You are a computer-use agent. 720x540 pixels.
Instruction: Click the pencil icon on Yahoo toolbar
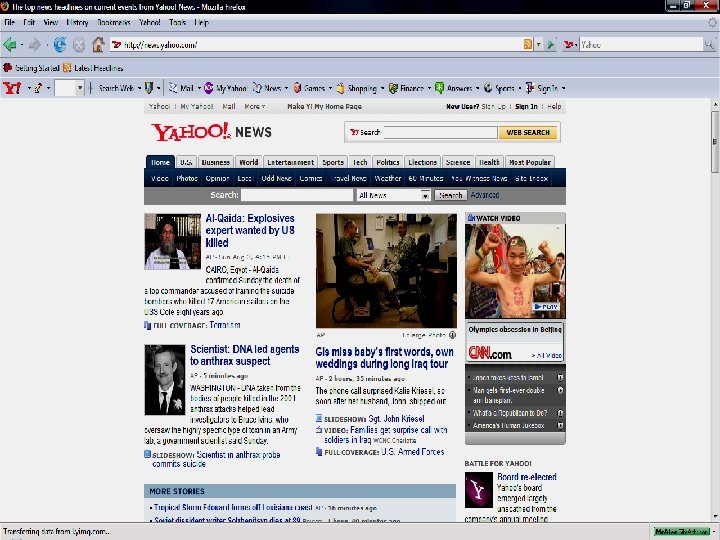pyautogui.click(x=38, y=88)
